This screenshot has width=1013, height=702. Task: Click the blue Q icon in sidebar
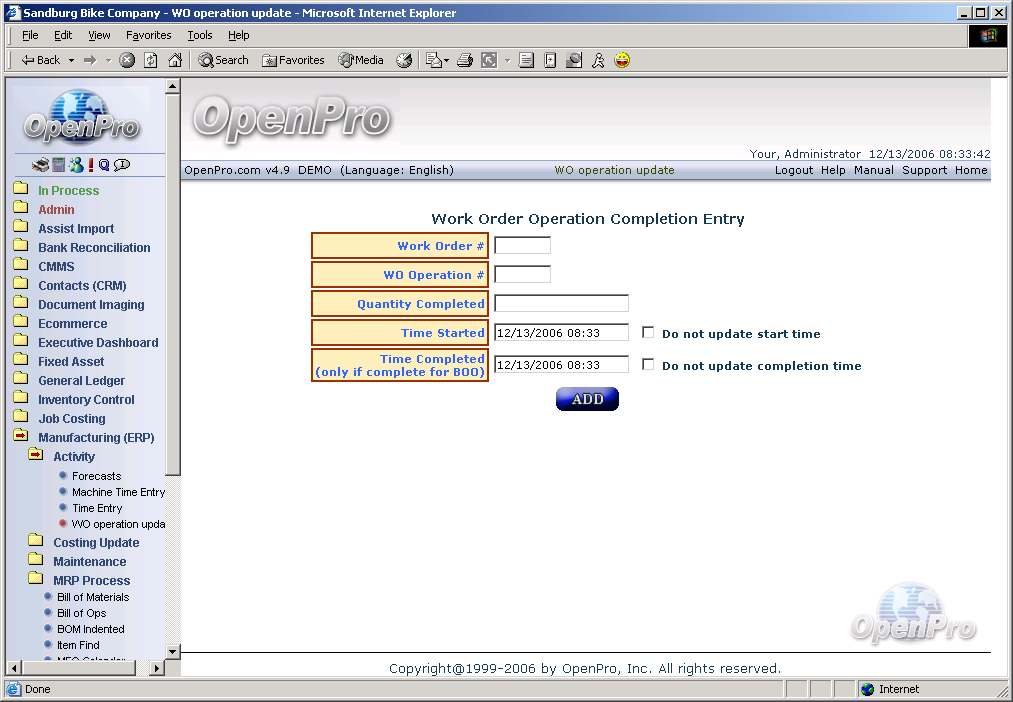(x=103, y=165)
